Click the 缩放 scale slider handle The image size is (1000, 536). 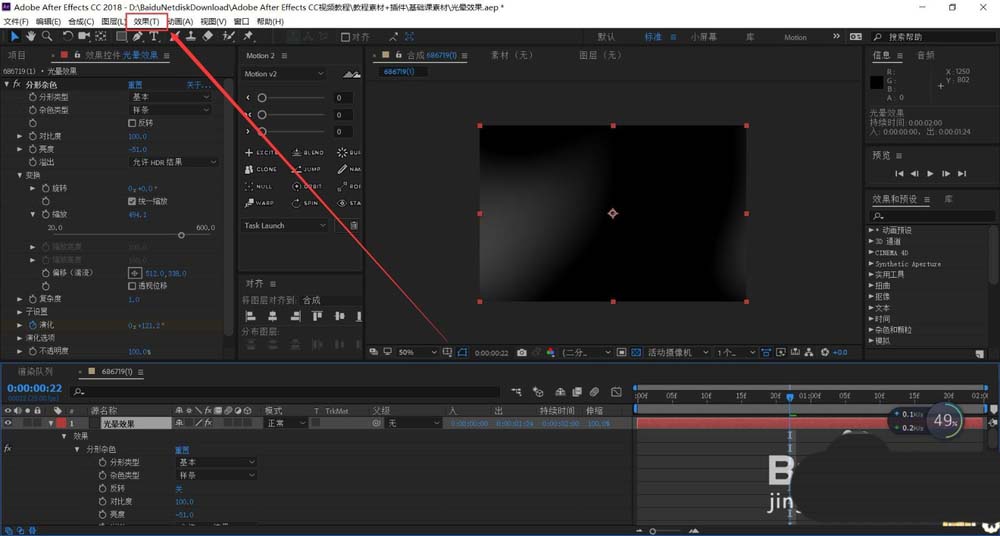(181, 235)
